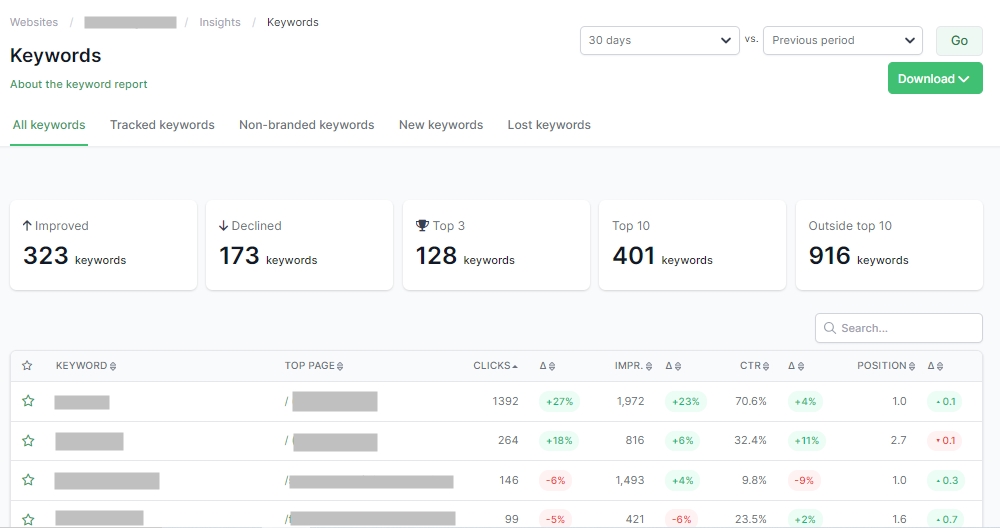Star the keyword with 1392 clicks

click(x=28, y=401)
